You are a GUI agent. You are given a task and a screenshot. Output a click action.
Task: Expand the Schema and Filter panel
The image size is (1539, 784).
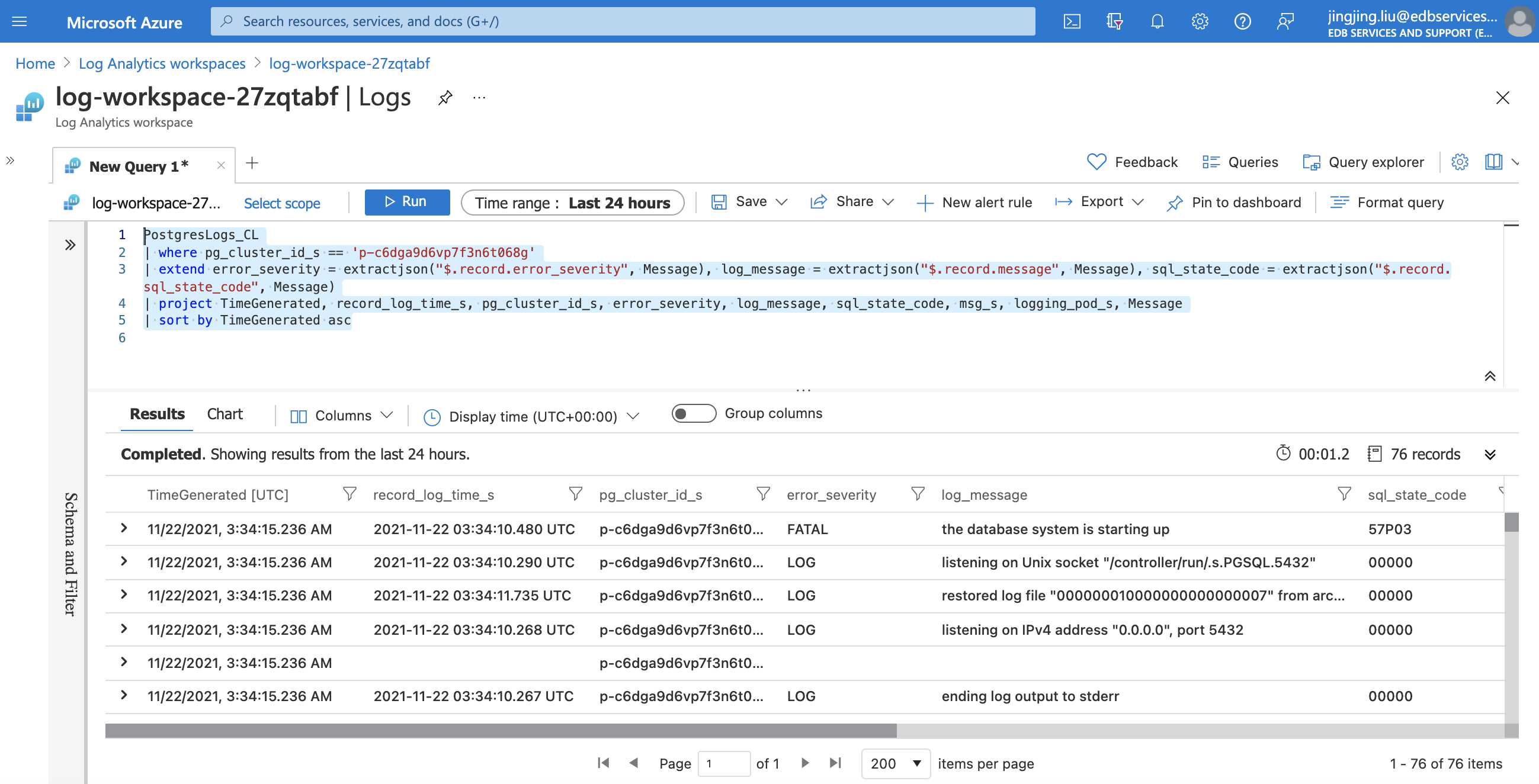click(70, 245)
